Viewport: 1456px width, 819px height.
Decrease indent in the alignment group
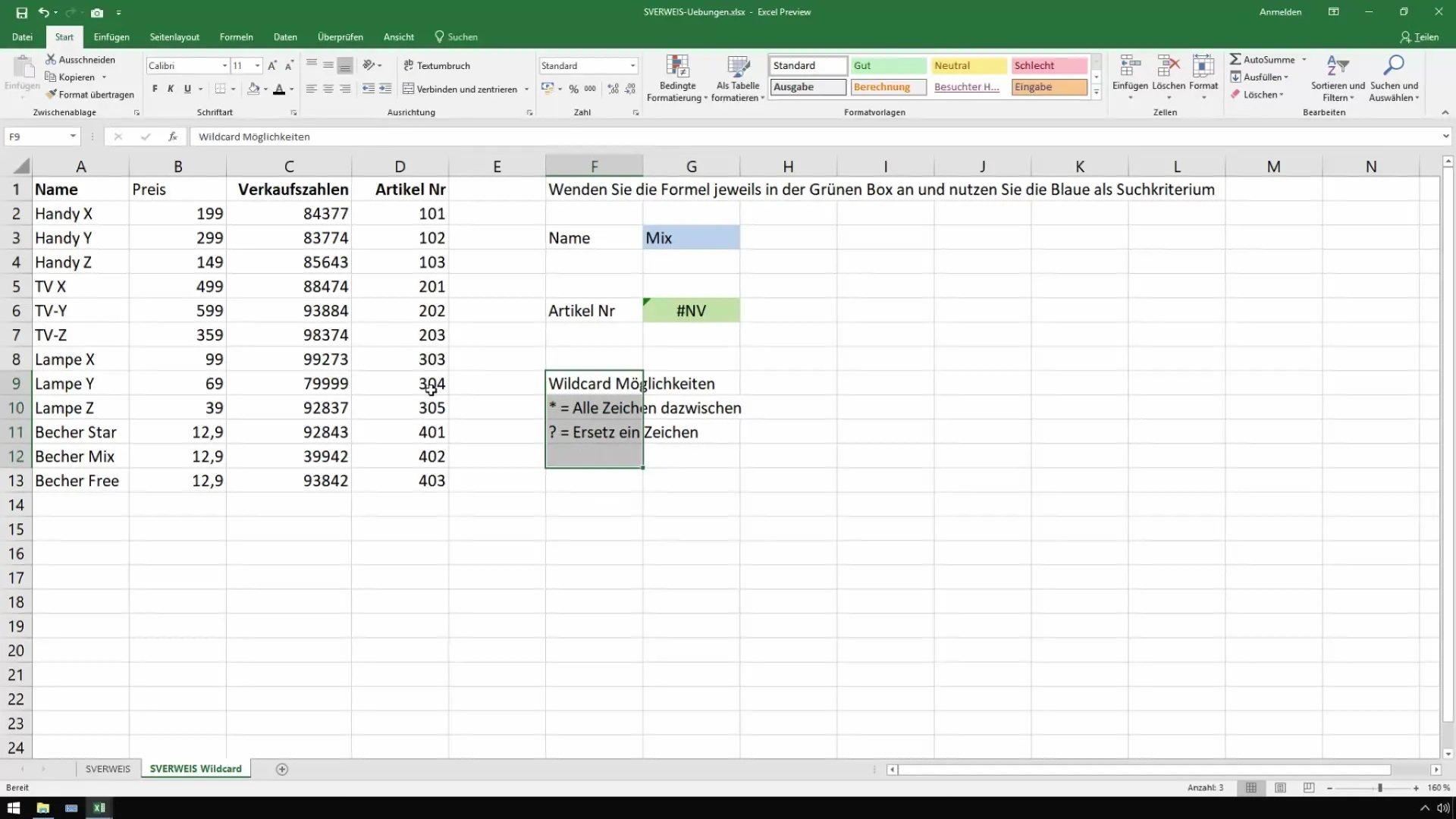point(368,89)
